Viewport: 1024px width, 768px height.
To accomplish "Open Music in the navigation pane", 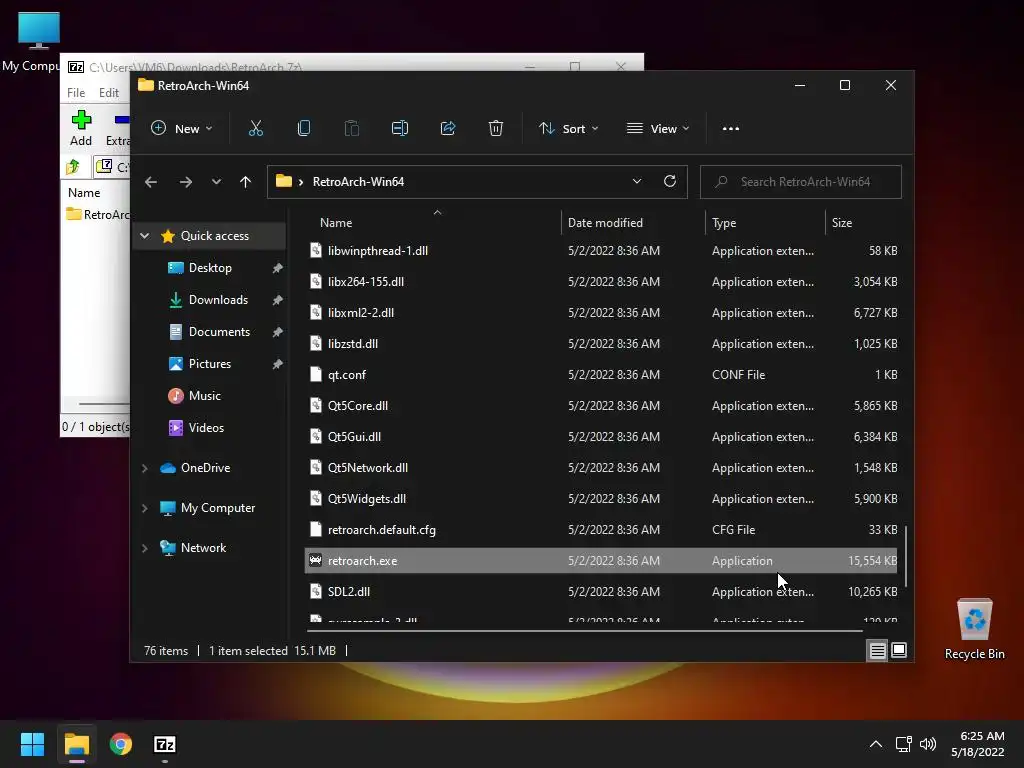I will pyautogui.click(x=204, y=396).
